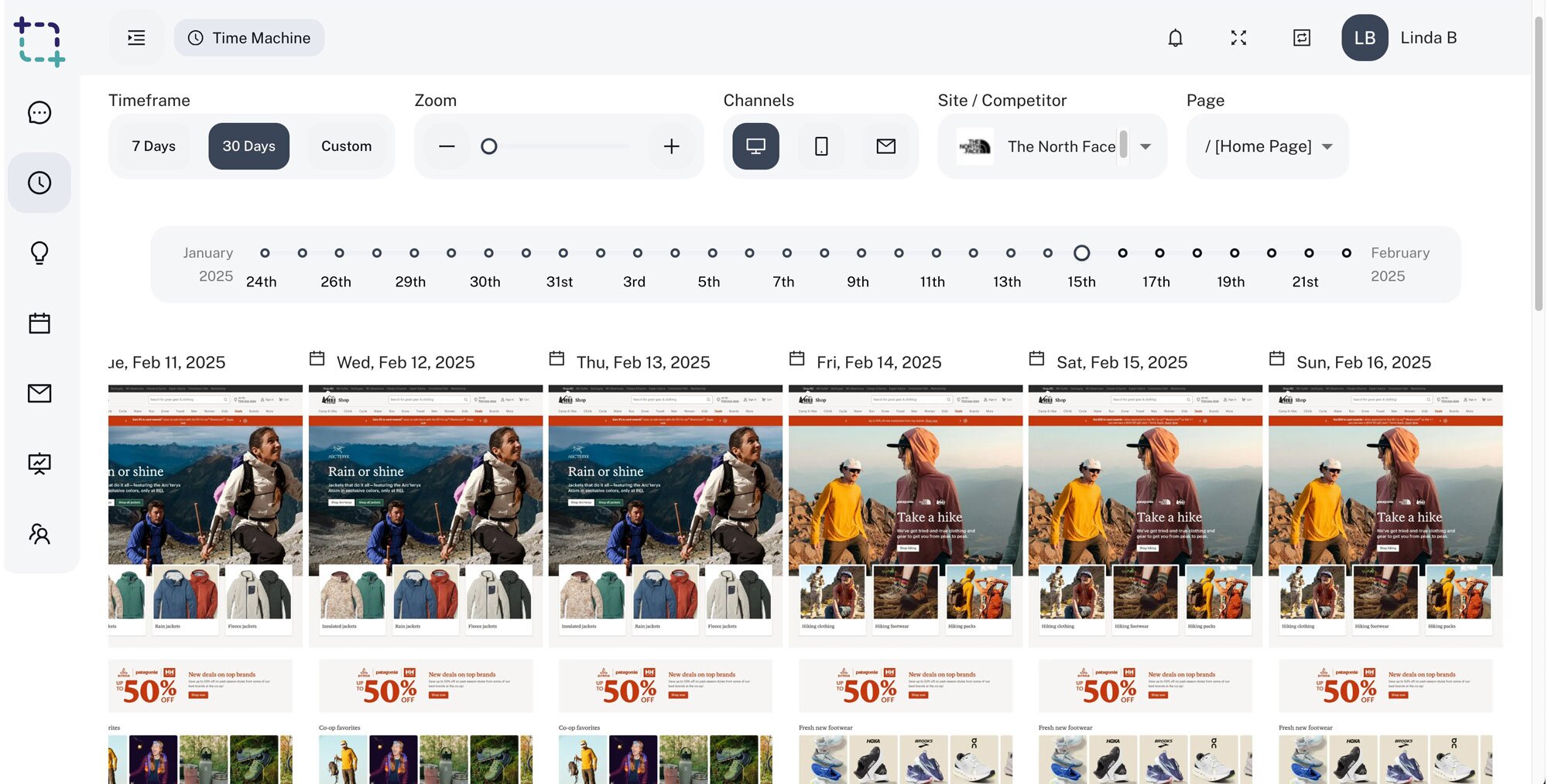Click calendar icon beside Sat, Feb 15
The height and width of the screenshot is (784, 1548).
pos(1037,358)
